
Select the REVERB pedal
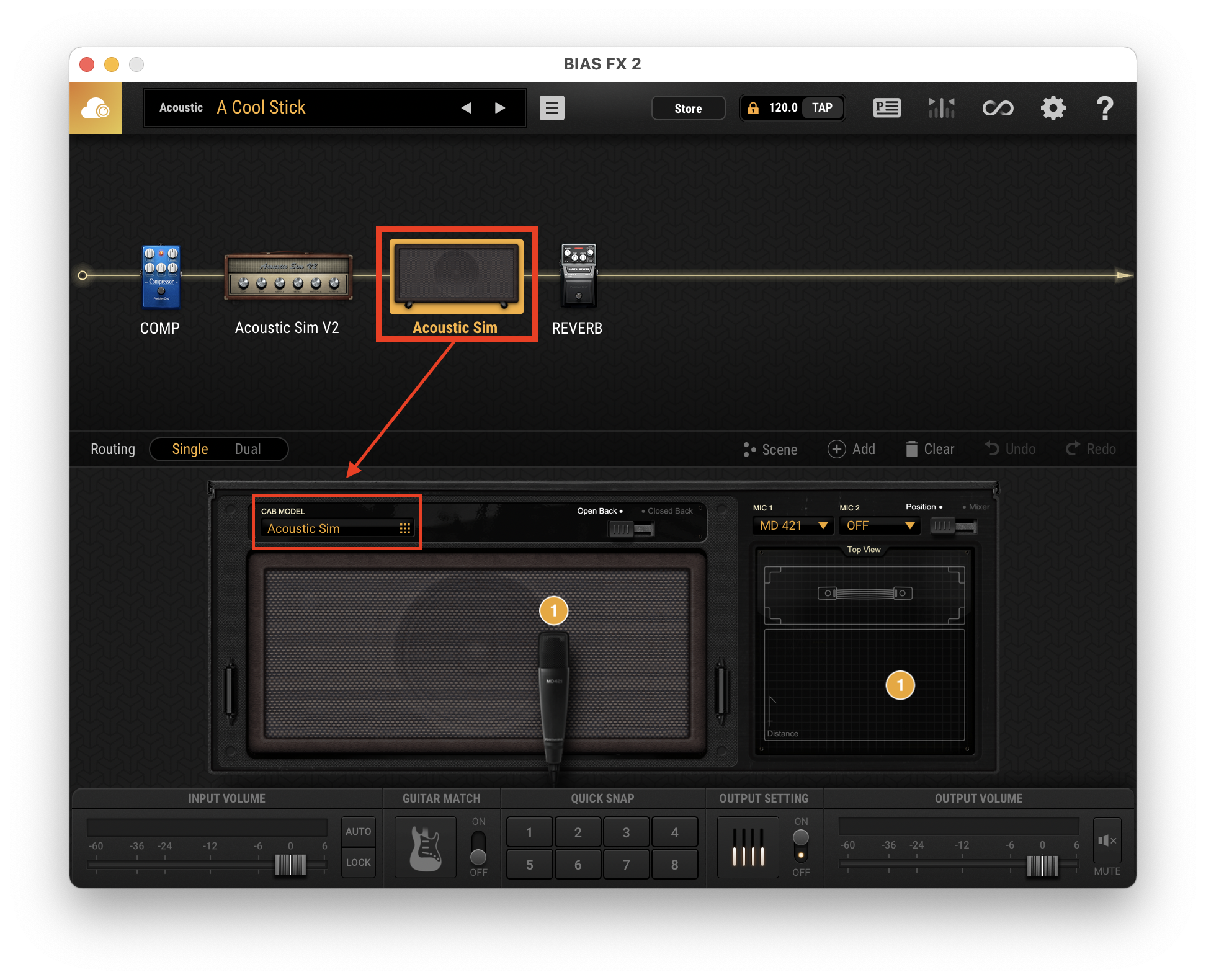click(x=578, y=275)
